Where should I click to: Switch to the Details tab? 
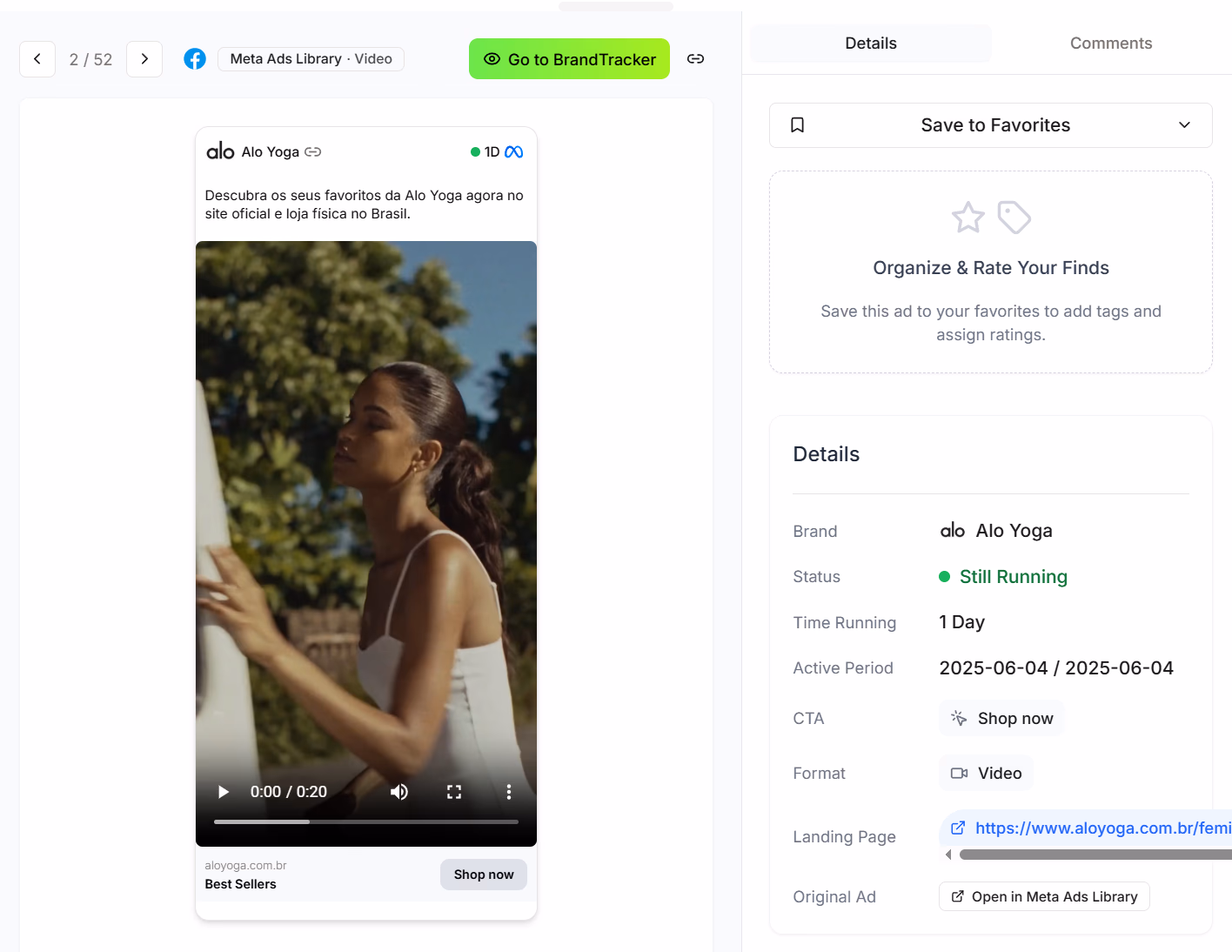(871, 44)
